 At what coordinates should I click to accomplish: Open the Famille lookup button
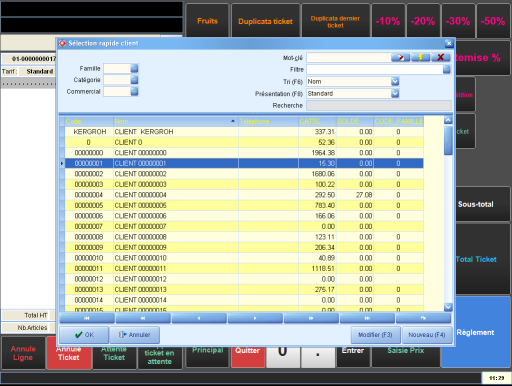coord(134,68)
